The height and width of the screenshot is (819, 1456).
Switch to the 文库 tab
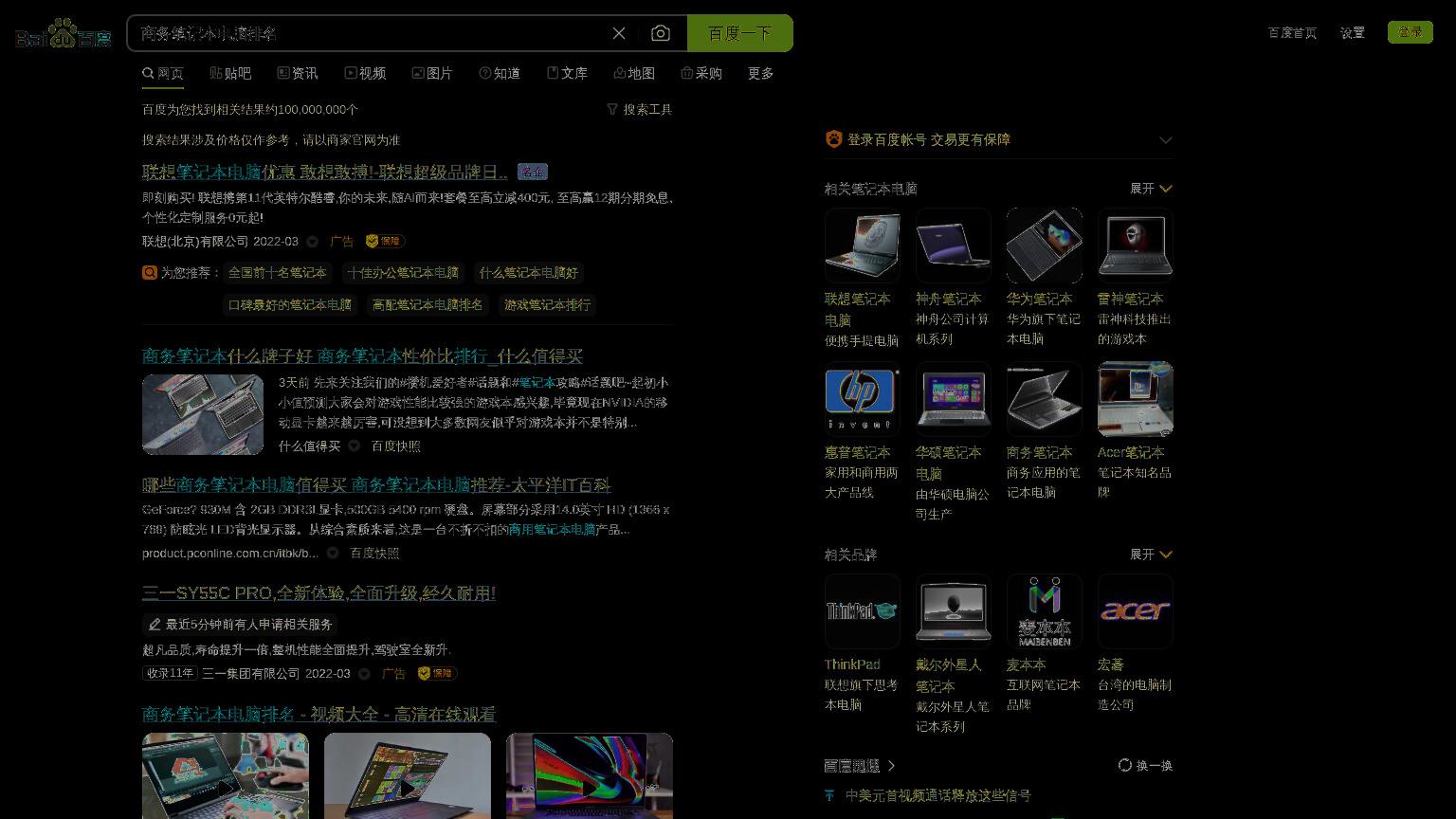click(x=567, y=73)
